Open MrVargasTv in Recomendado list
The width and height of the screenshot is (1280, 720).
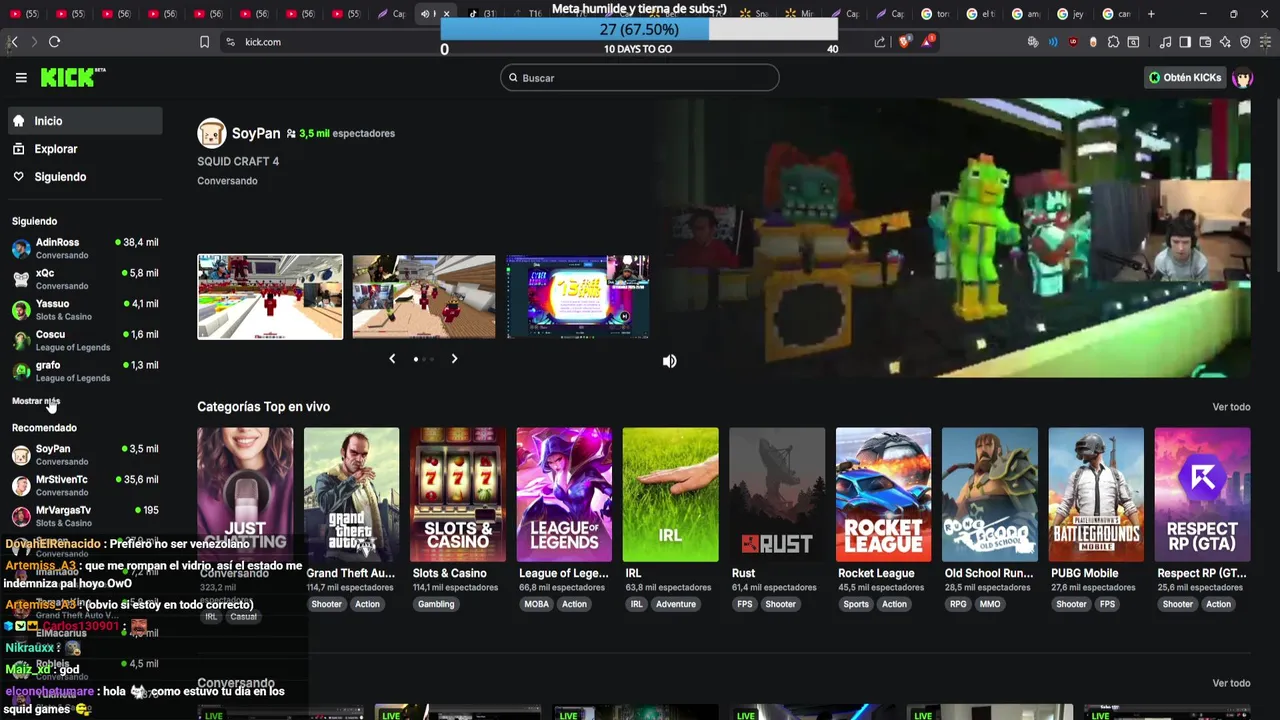pyautogui.click(x=85, y=516)
